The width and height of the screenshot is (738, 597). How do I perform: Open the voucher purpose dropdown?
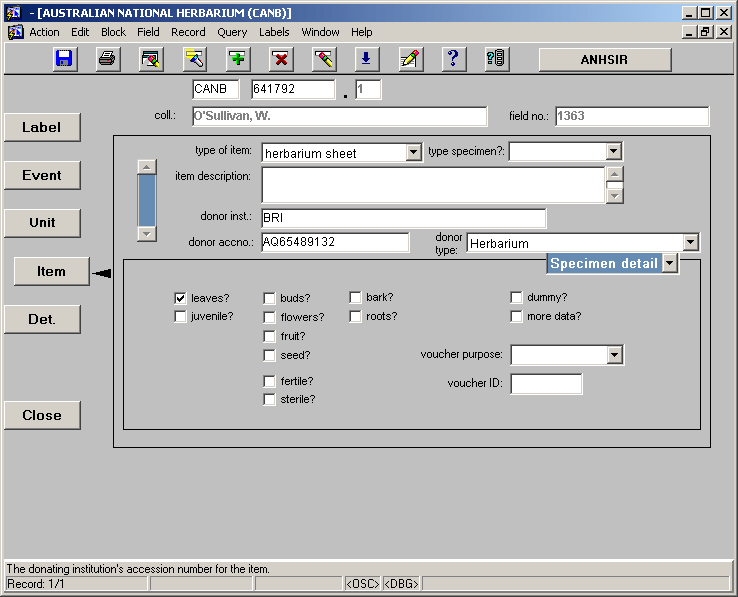tap(615, 355)
